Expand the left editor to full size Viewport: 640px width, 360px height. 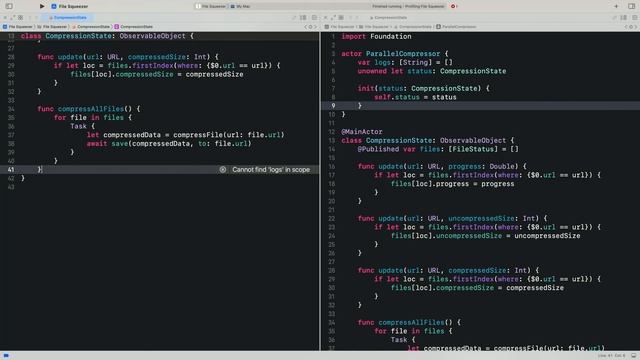(13, 18)
